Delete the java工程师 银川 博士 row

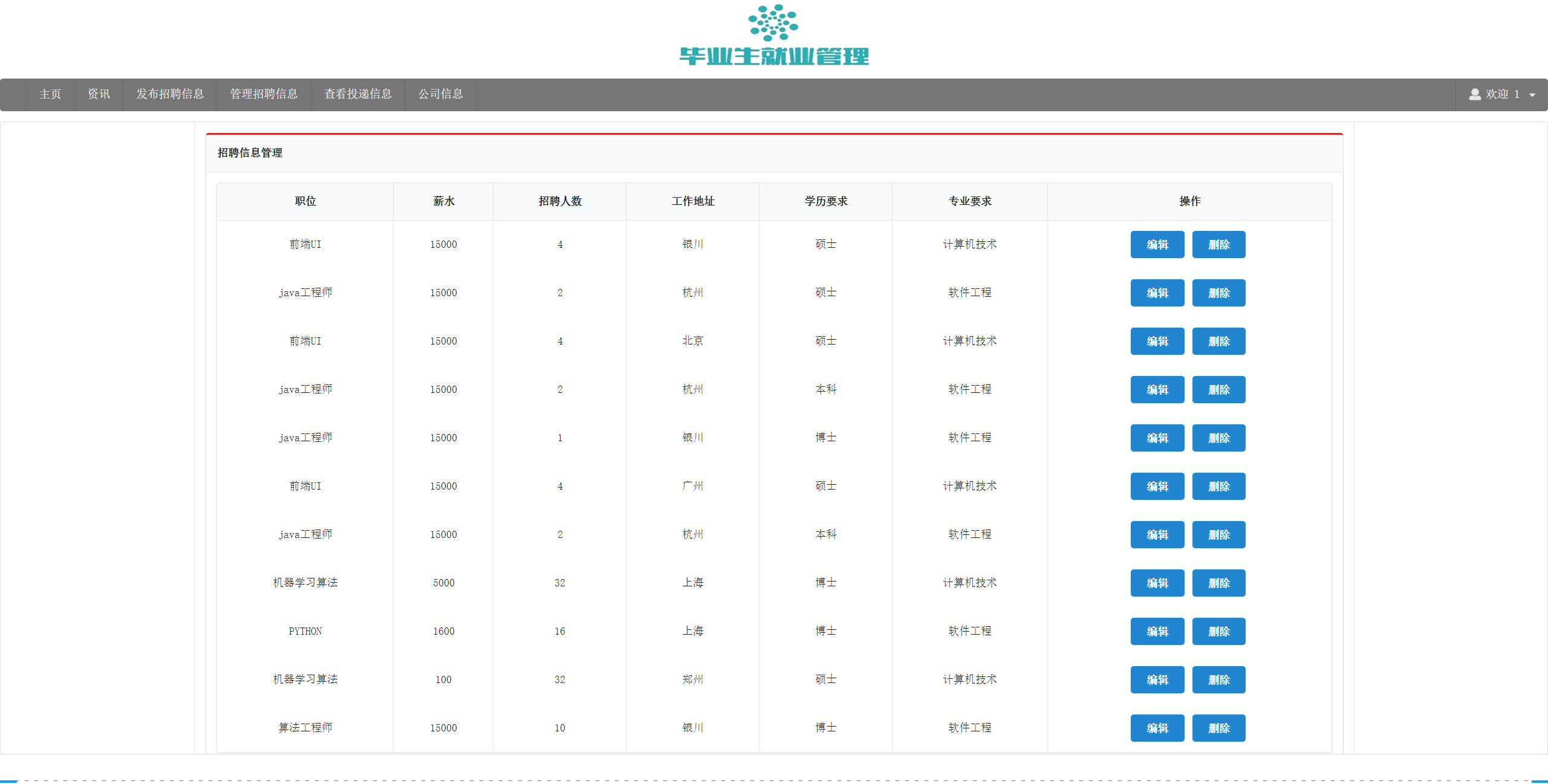point(1219,438)
